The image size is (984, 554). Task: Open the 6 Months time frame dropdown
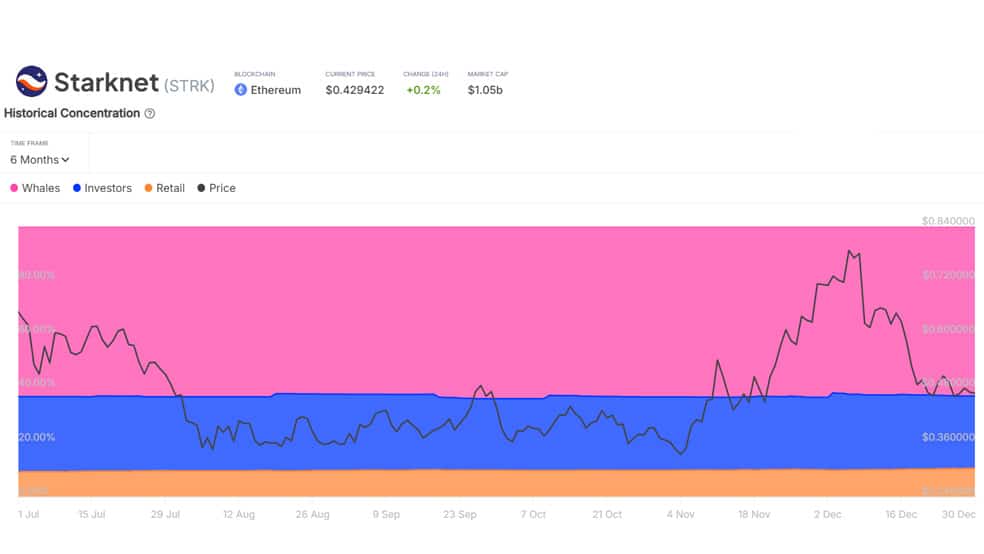click(x=40, y=159)
